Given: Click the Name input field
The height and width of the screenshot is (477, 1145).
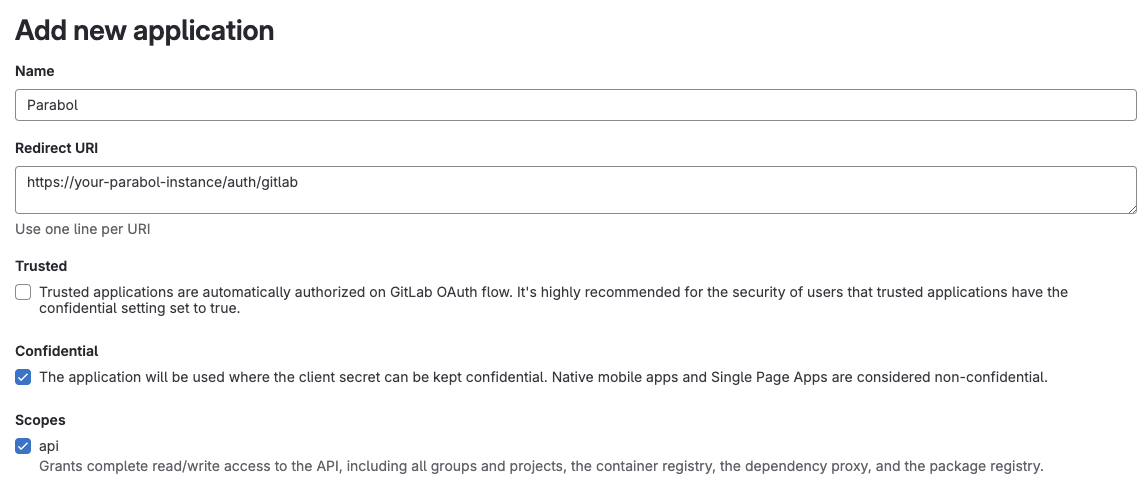Looking at the screenshot, I should (x=575, y=105).
